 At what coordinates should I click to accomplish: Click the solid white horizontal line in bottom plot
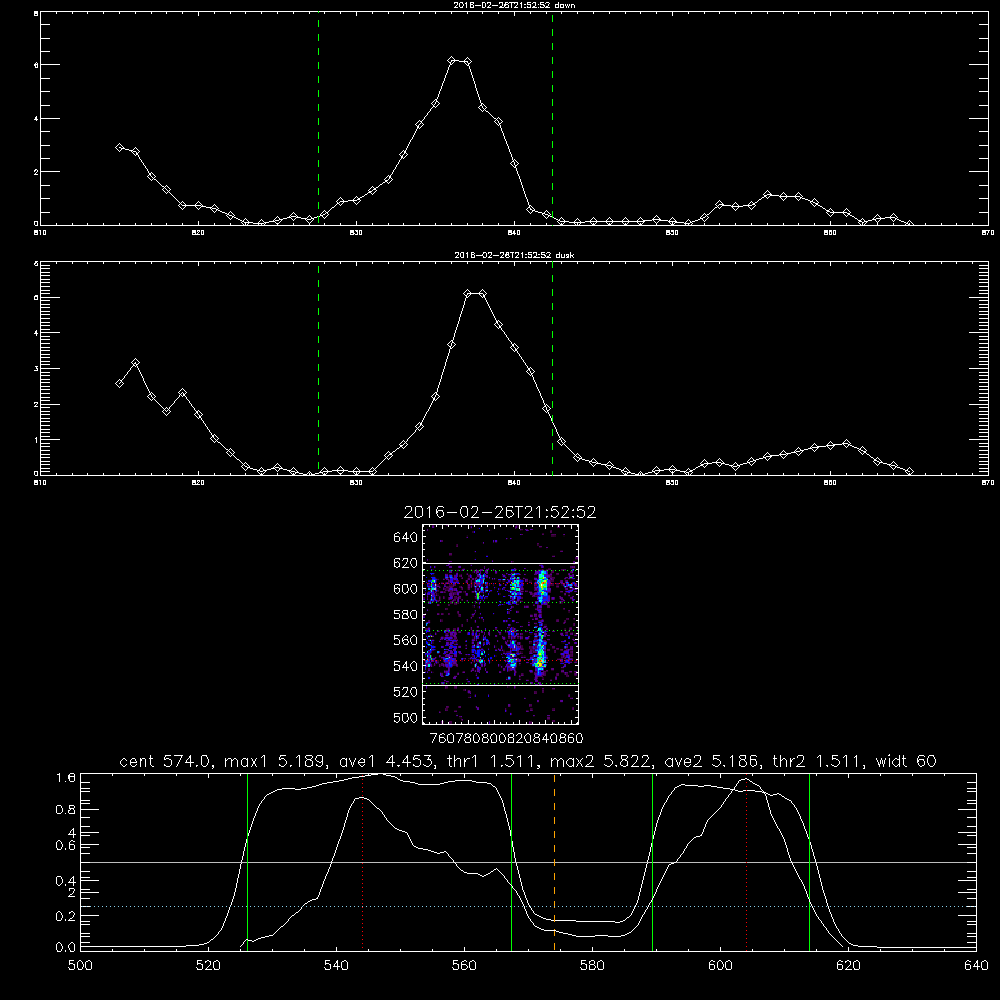click(x=528, y=862)
